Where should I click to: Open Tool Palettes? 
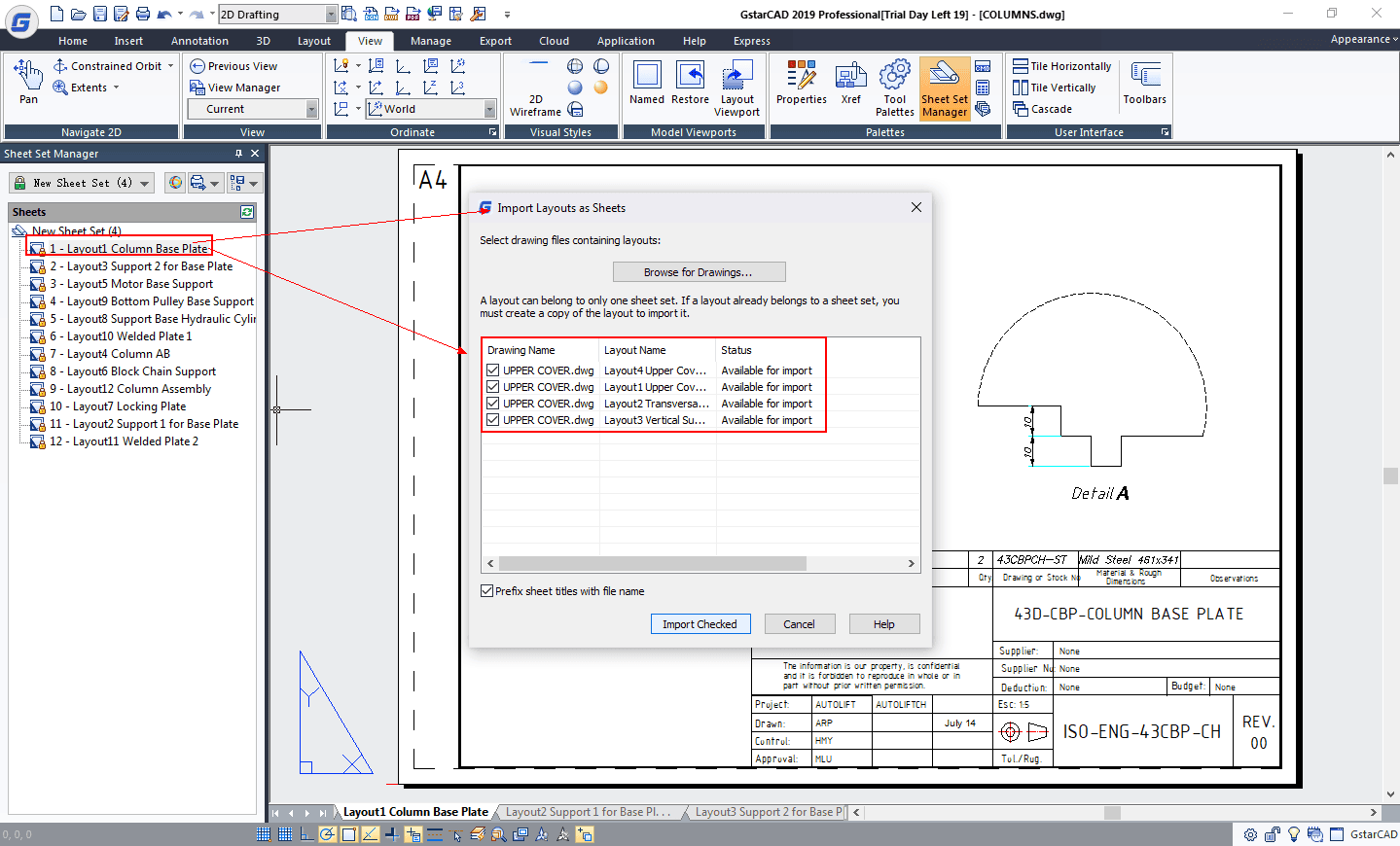[894, 88]
